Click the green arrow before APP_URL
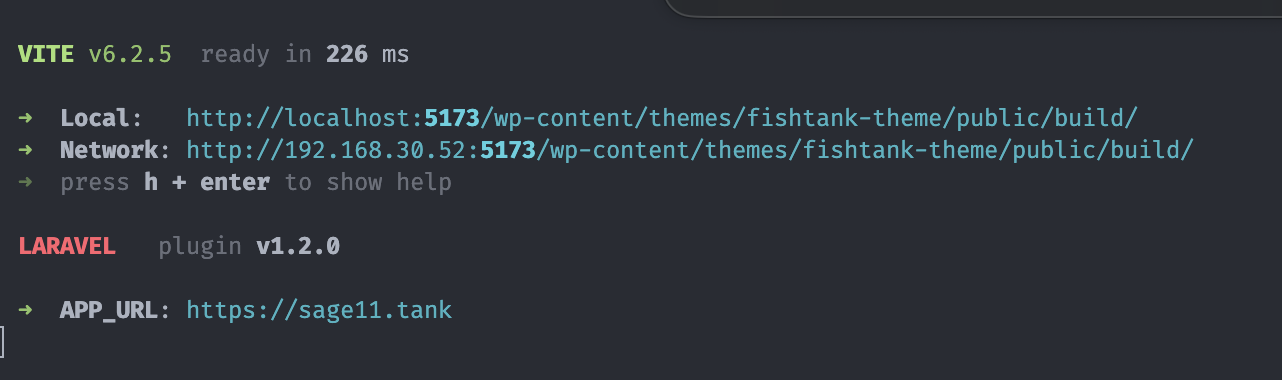This screenshot has height=380, width=1282. (x=26, y=310)
